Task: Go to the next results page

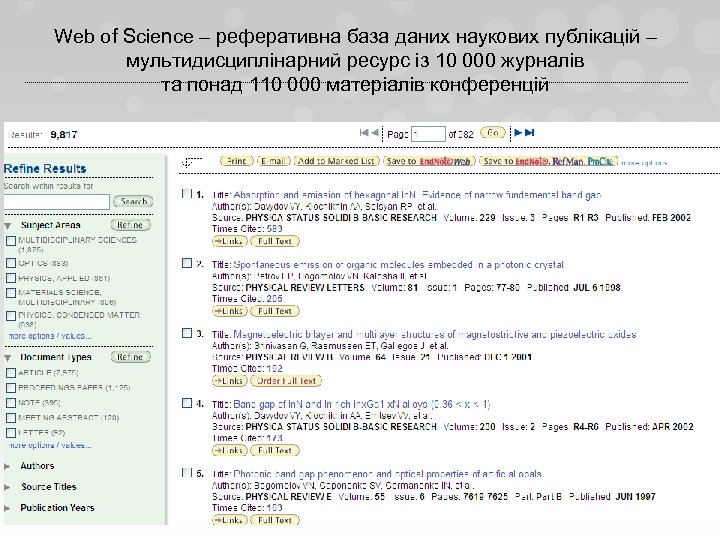Action: (518, 133)
